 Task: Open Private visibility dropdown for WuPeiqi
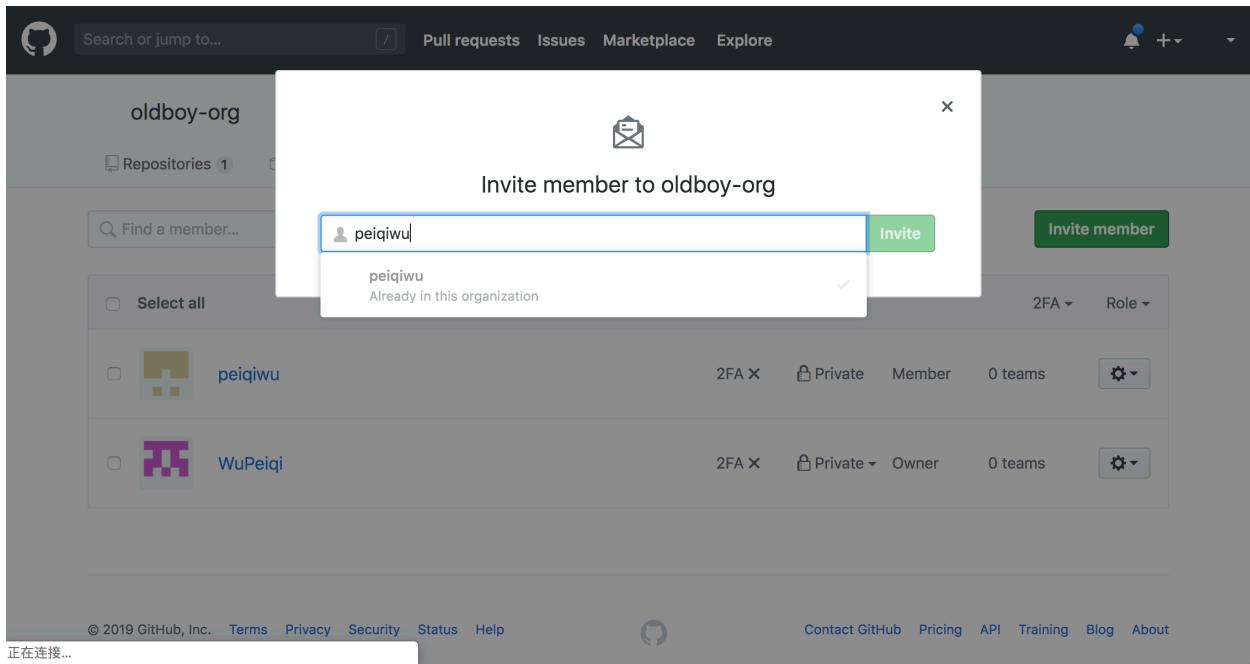coord(835,463)
